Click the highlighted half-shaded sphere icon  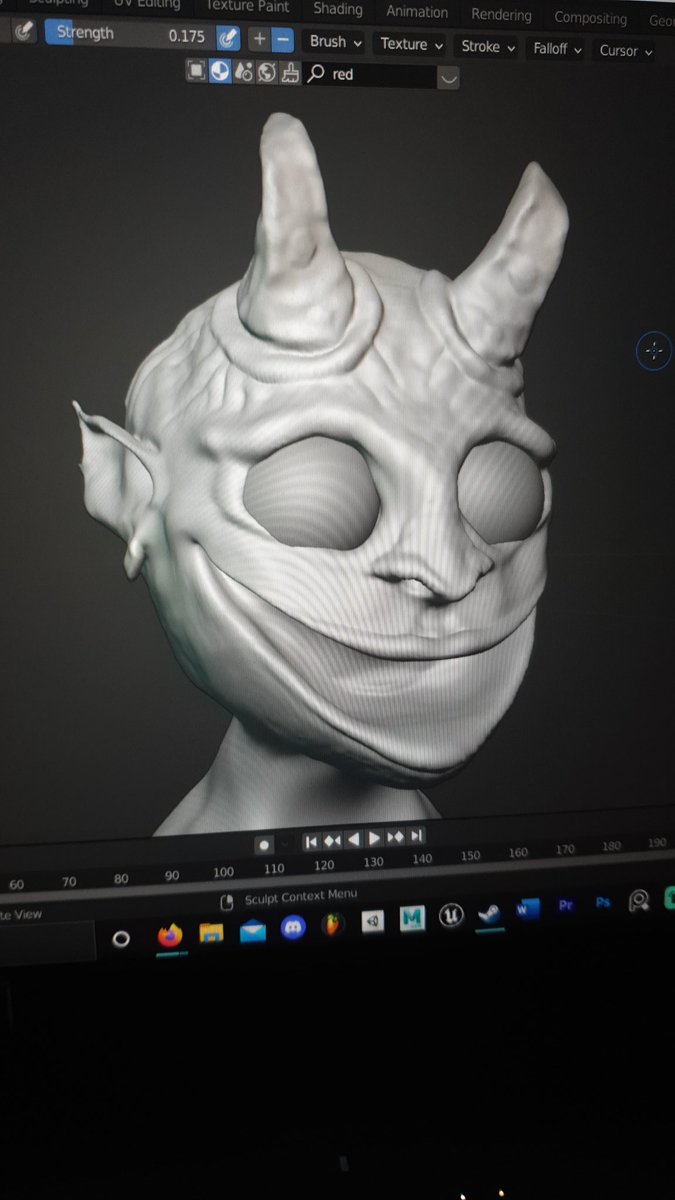click(x=220, y=71)
